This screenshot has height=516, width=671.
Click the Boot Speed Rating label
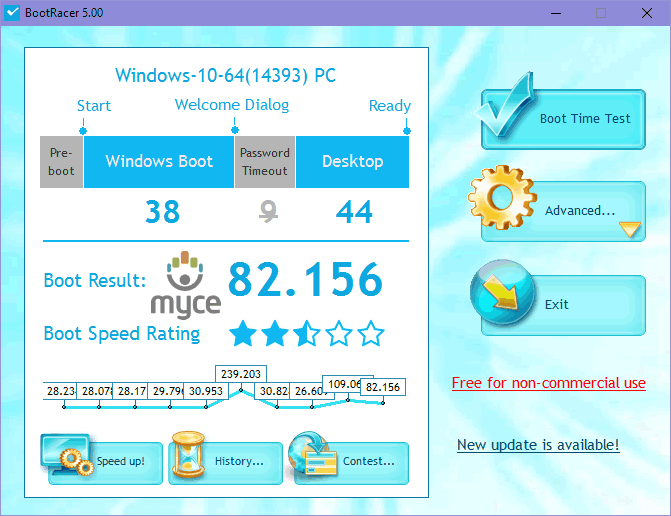[122, 334]
